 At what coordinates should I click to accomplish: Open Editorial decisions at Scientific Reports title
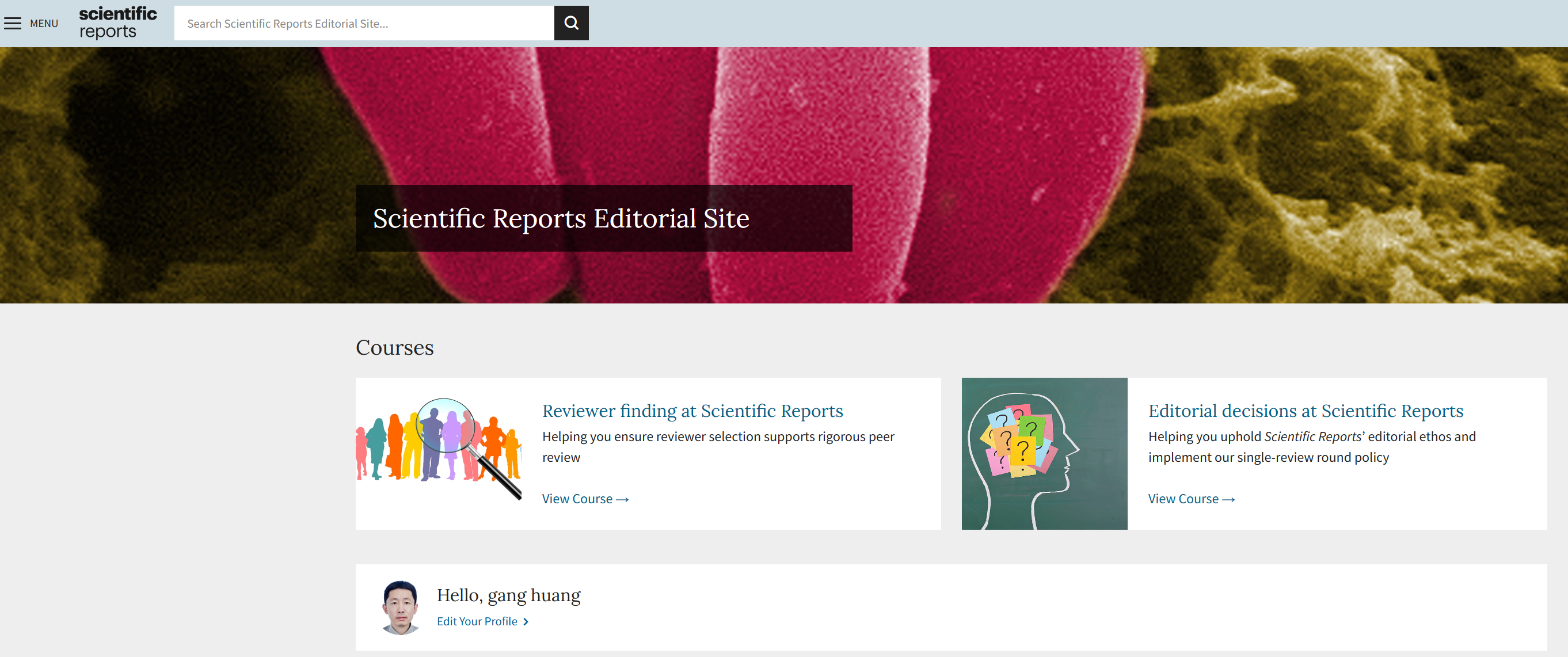coord(1305,411)
